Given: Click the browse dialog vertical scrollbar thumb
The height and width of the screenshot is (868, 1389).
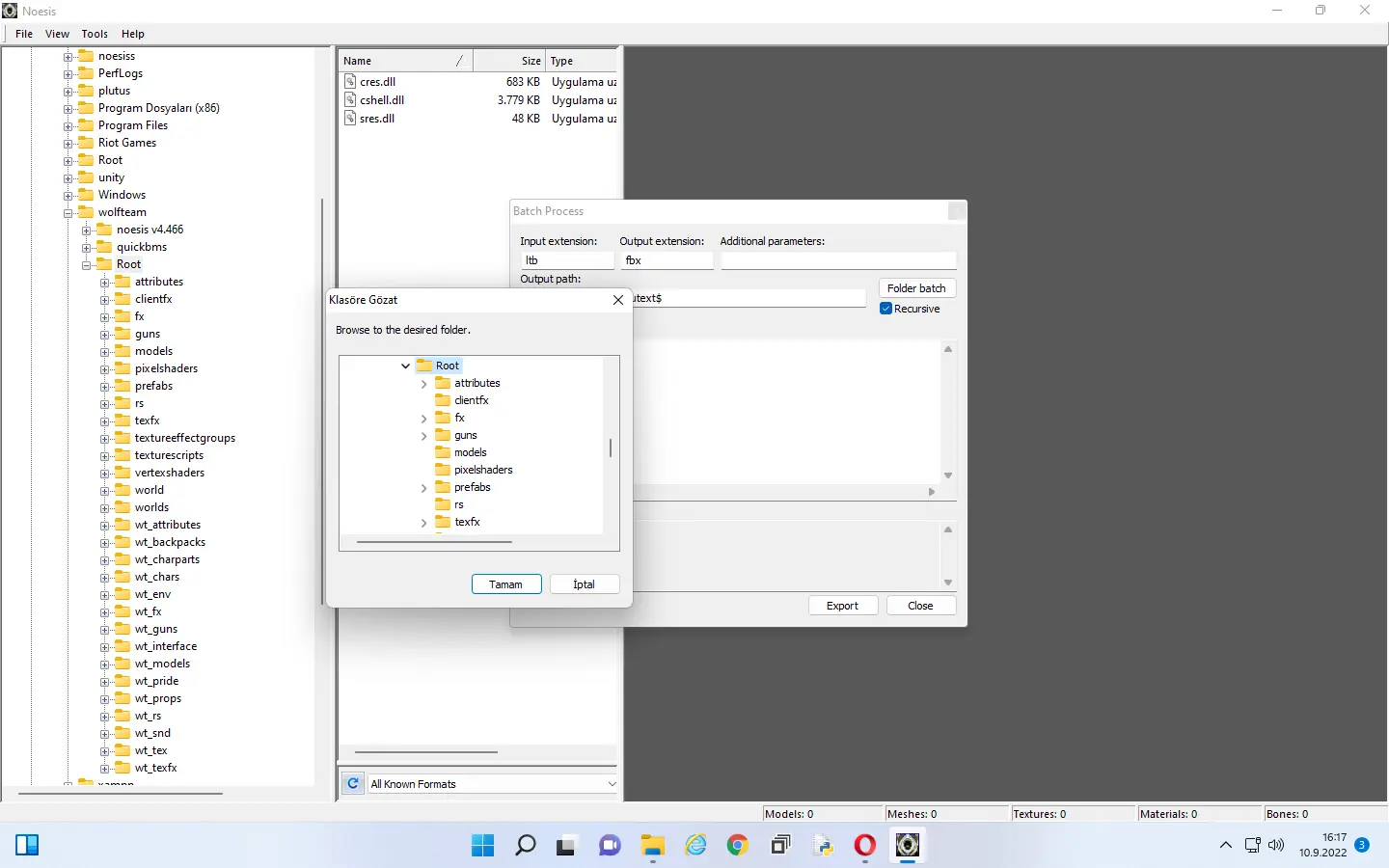Looking at the screenshot, I should tap(611, 448).
